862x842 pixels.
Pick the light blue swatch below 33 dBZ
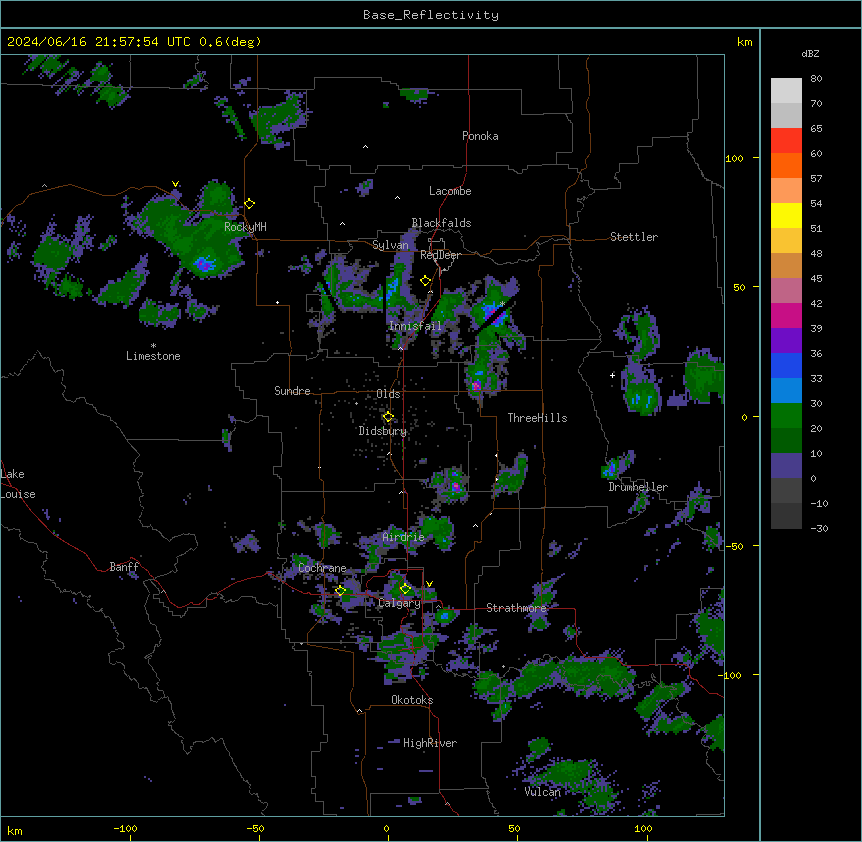786,391
